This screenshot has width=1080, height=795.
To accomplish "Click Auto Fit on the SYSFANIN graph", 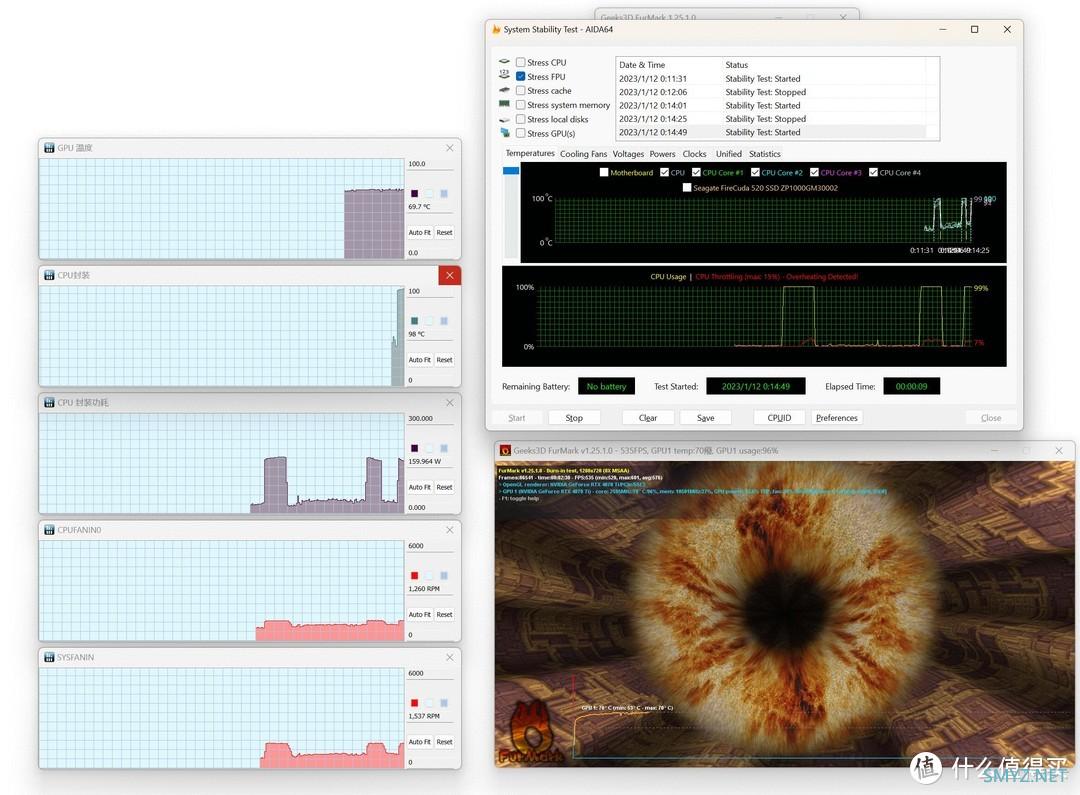I will tap(419, 742).
